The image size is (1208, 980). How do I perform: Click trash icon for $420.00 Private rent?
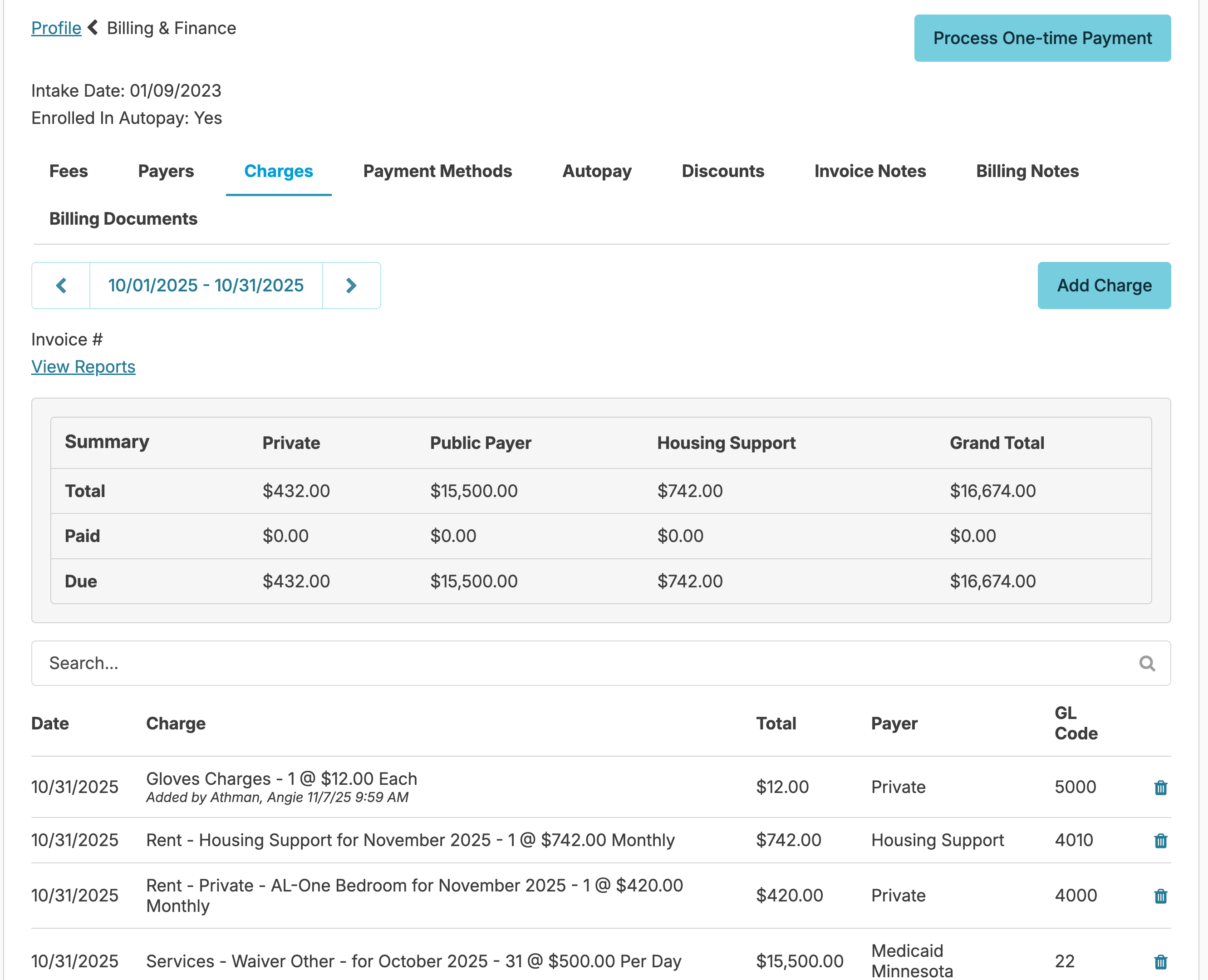[1160, 896]
